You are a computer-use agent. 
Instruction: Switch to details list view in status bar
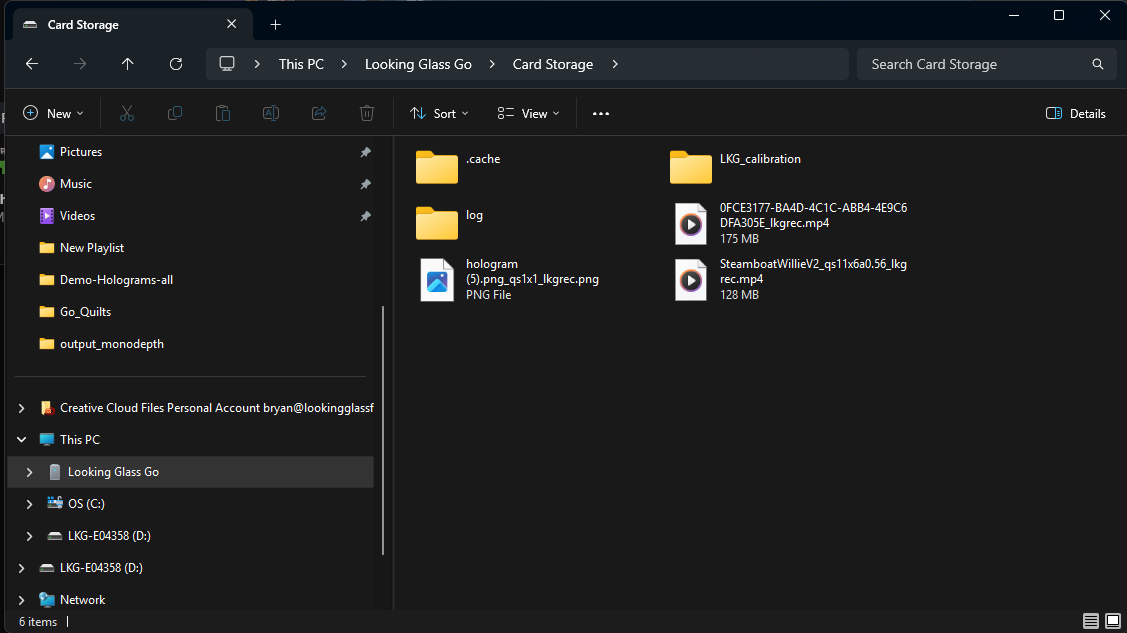(x=1090, y=621)
